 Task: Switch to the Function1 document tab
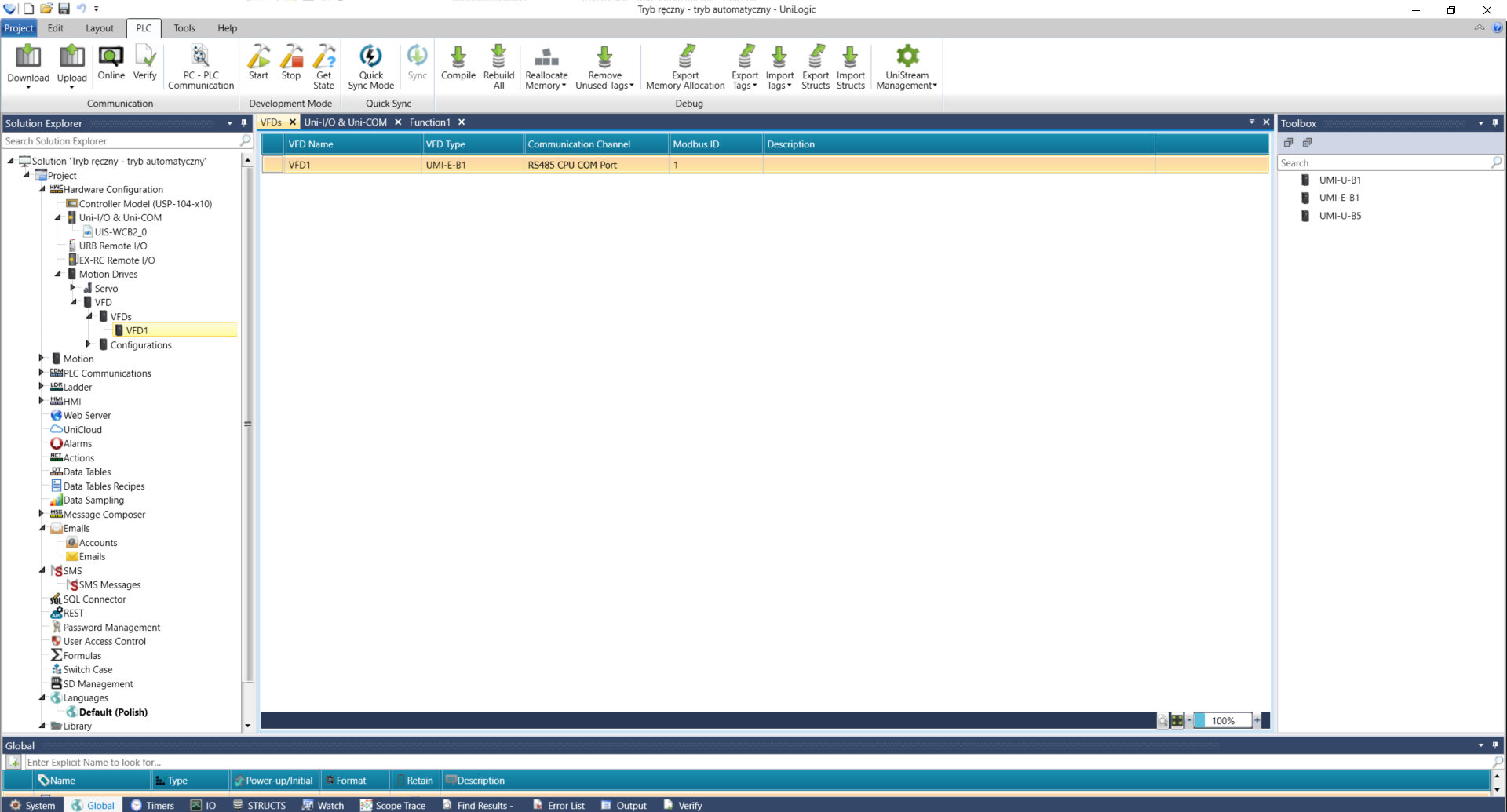pos(429,122)
